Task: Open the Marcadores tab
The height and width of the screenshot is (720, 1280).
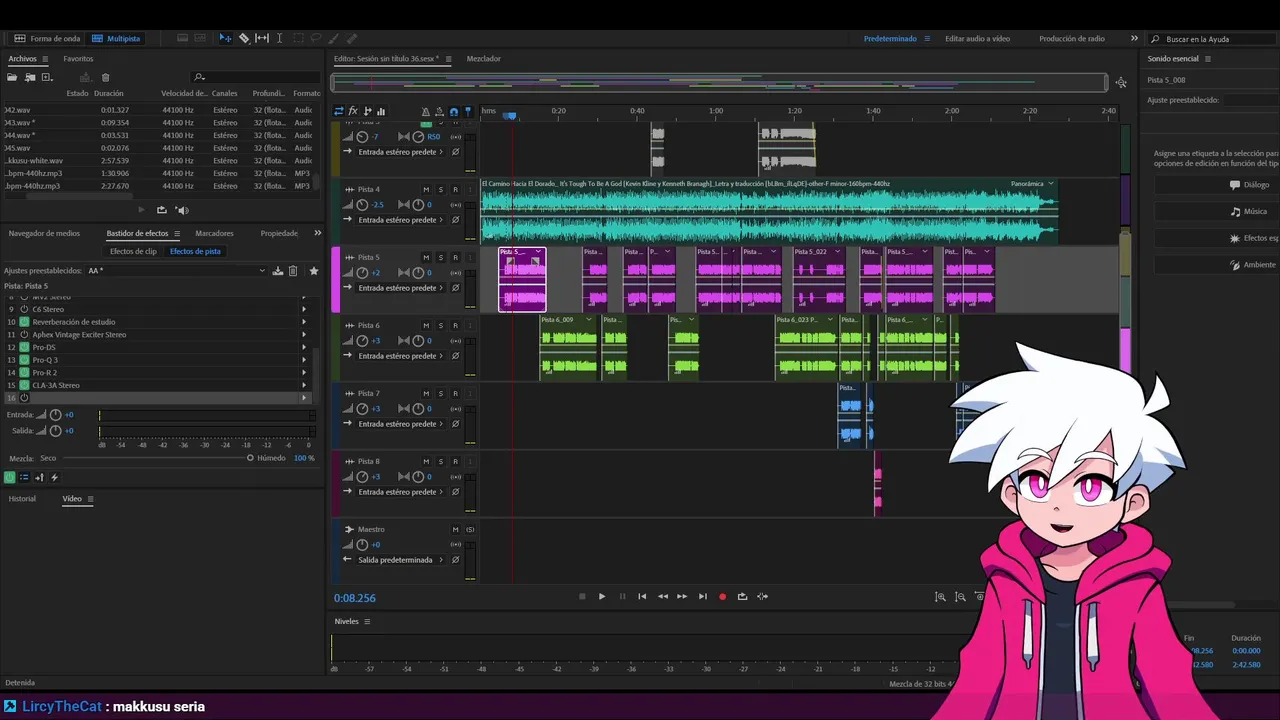Action: (214, 233)
